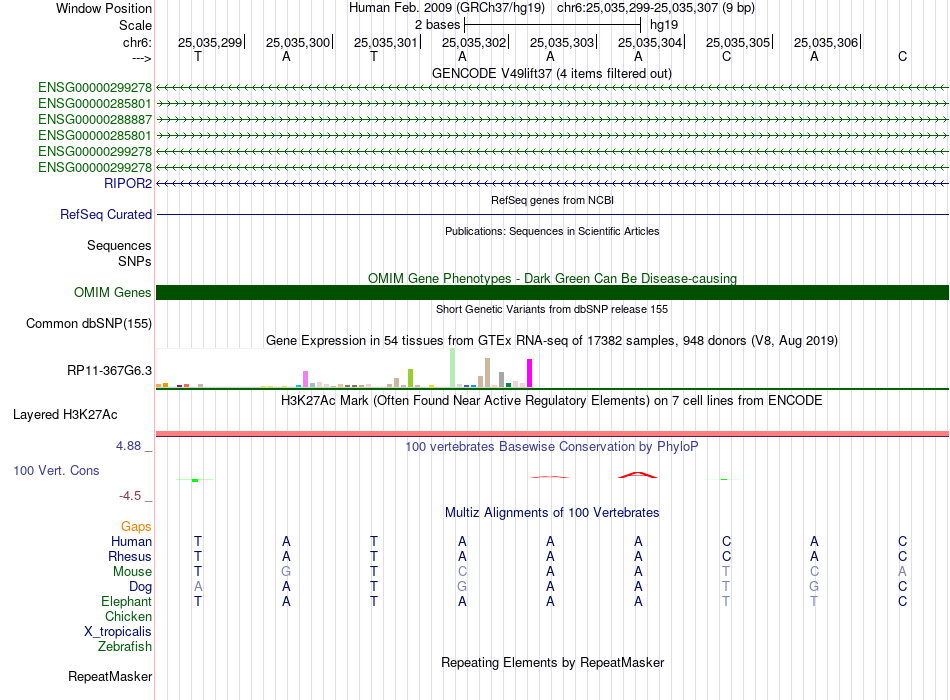Open the RepeatMasker track label
This screenshot has height=700, width=950.
(110, 677)
